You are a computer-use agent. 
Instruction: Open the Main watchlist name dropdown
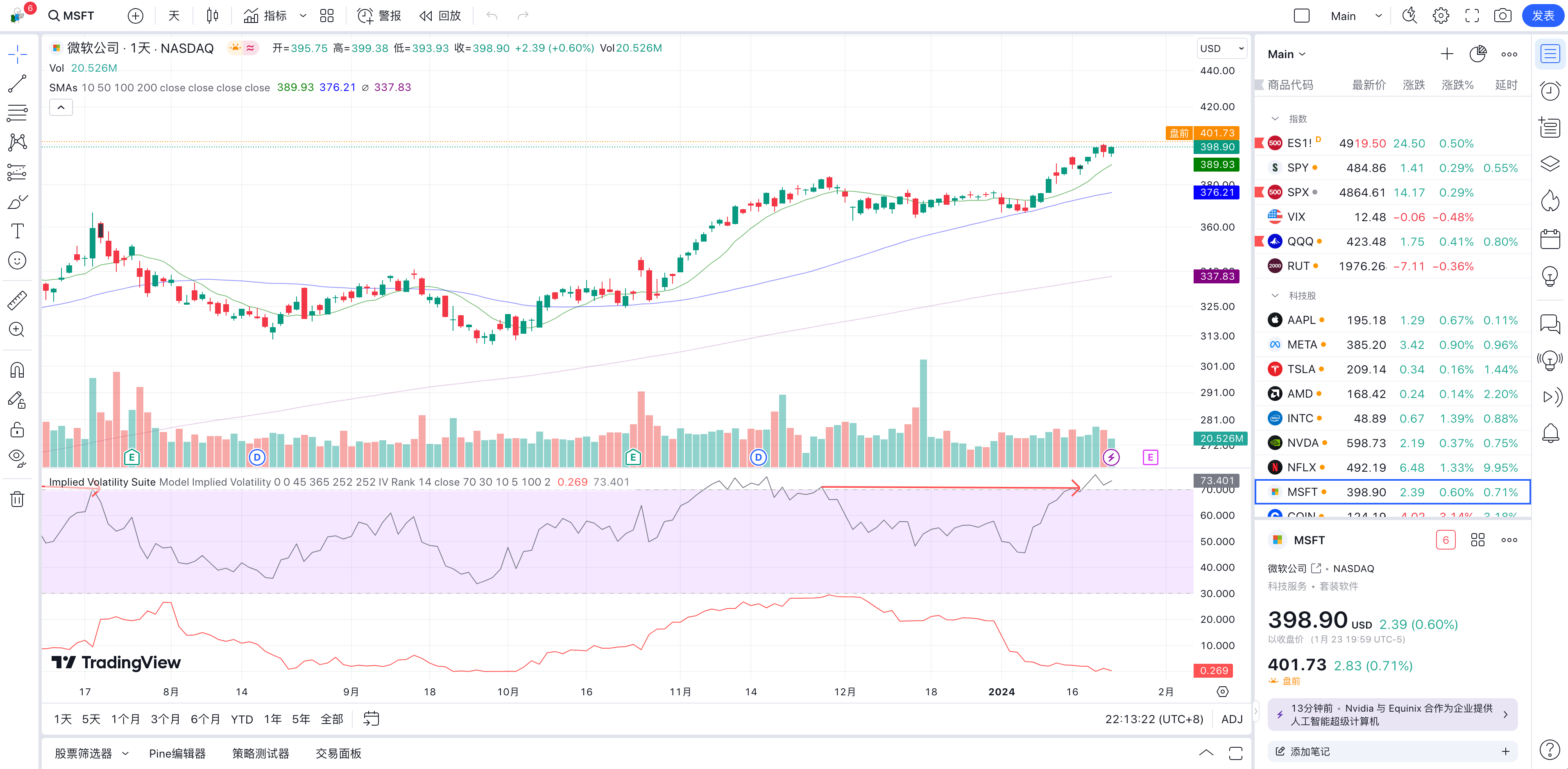[1286, 54]
